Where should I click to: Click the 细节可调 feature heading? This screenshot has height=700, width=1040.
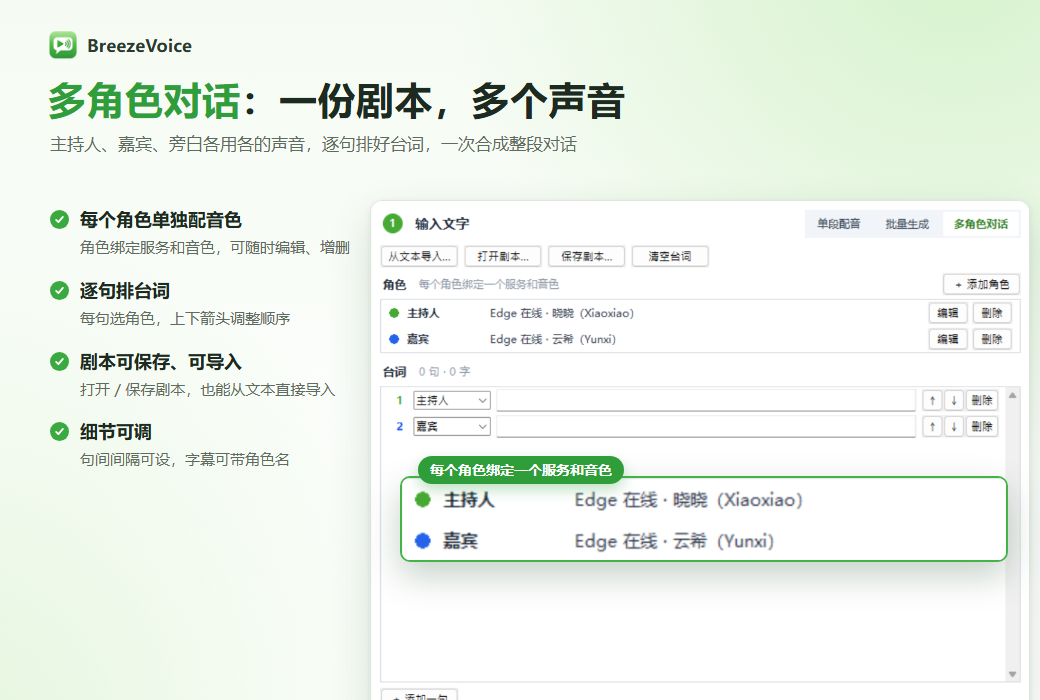[115, 432]
